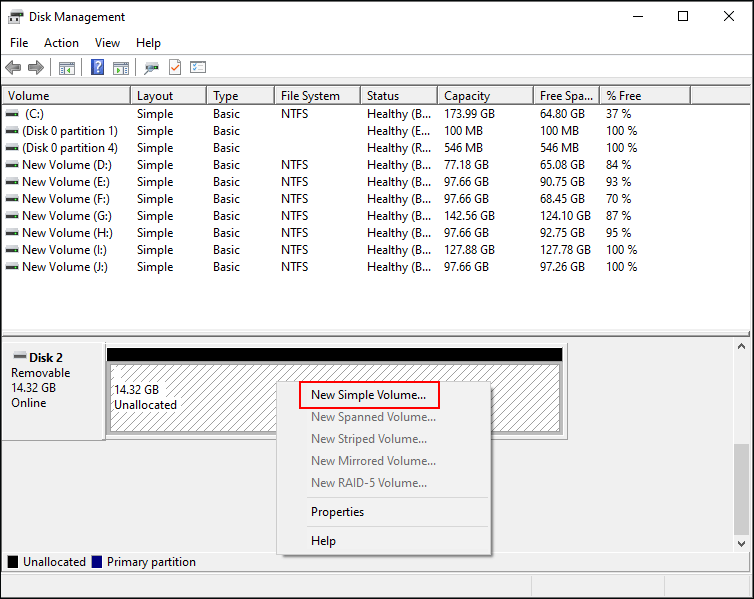Screen dimensions: 754x599
Task: Click the orange checkmark toolbar icon
Action: point(175,68)
